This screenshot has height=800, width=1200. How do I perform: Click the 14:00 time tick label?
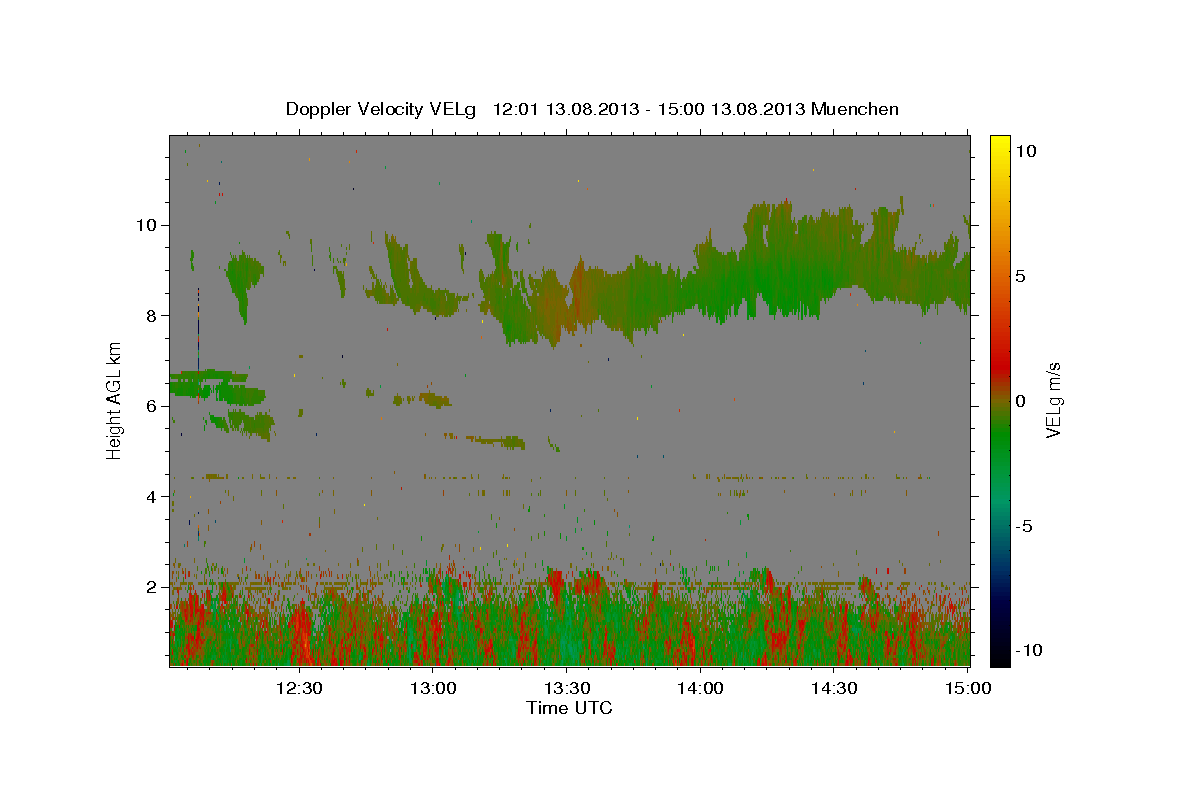pos(700,688)
